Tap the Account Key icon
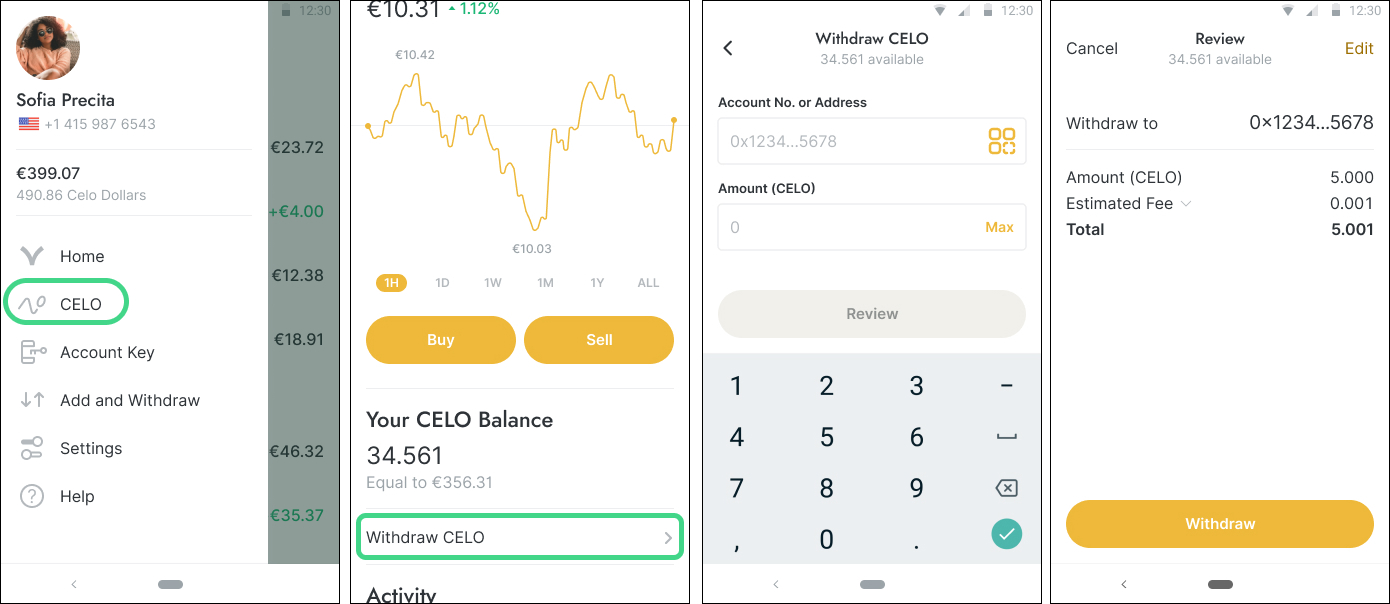Viewport: 1390px width, 604px height. [x=33, y=352]
